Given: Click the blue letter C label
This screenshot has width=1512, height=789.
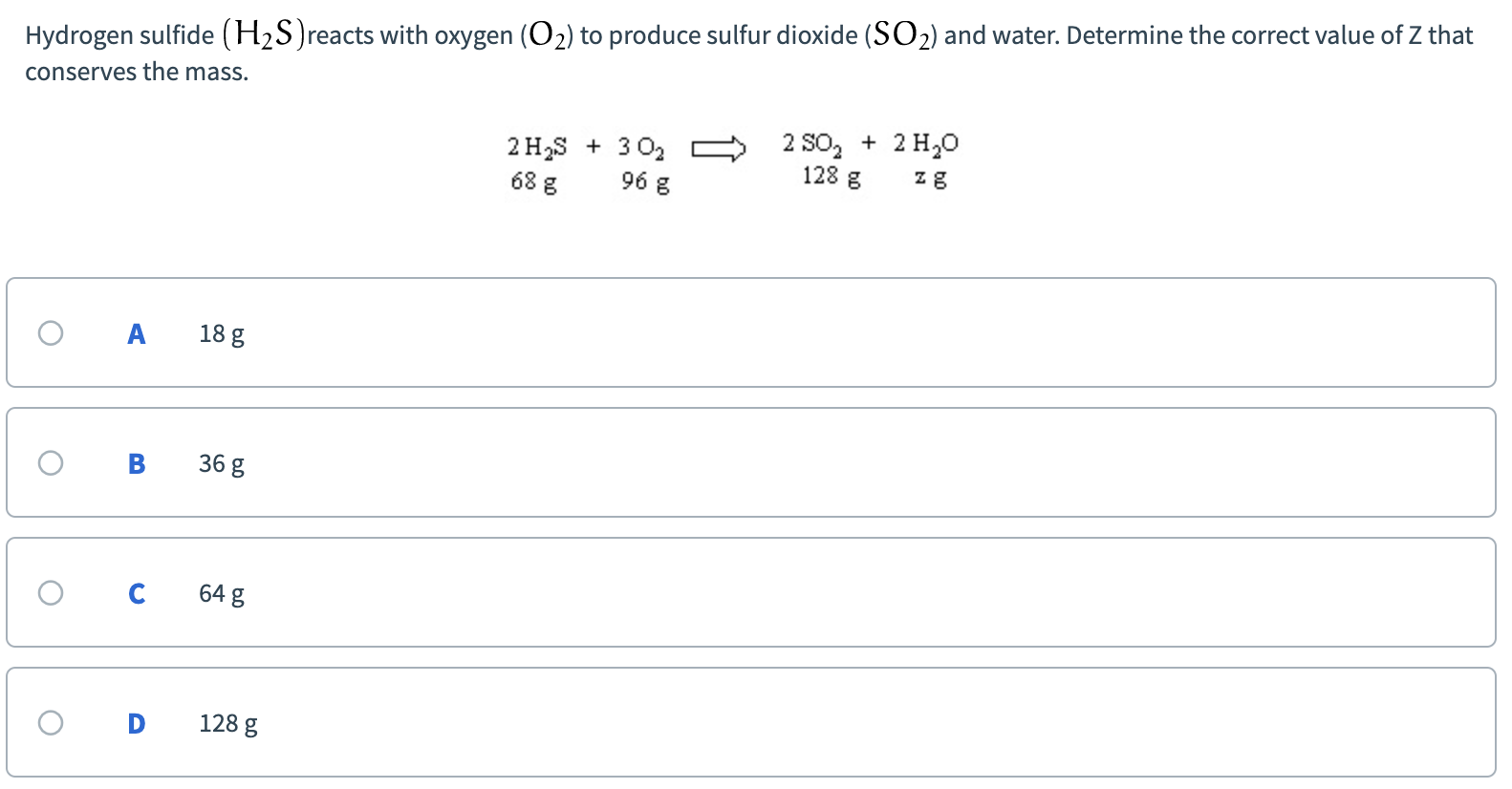Looking at the screenshot, I should pos(136,592).
